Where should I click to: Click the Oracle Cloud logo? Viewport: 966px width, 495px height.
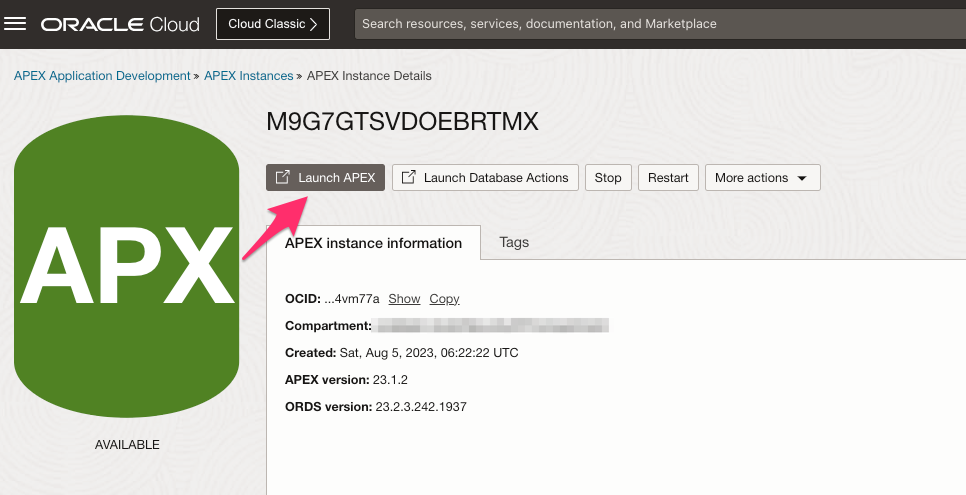(120, 24)
